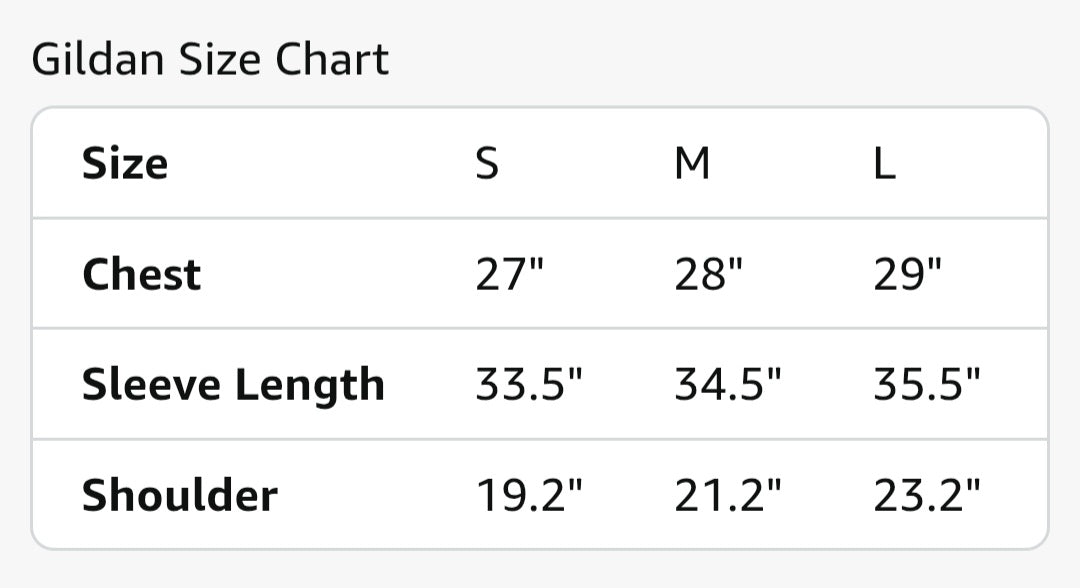Click the Gildan Size Chart heading

point(210,61)
